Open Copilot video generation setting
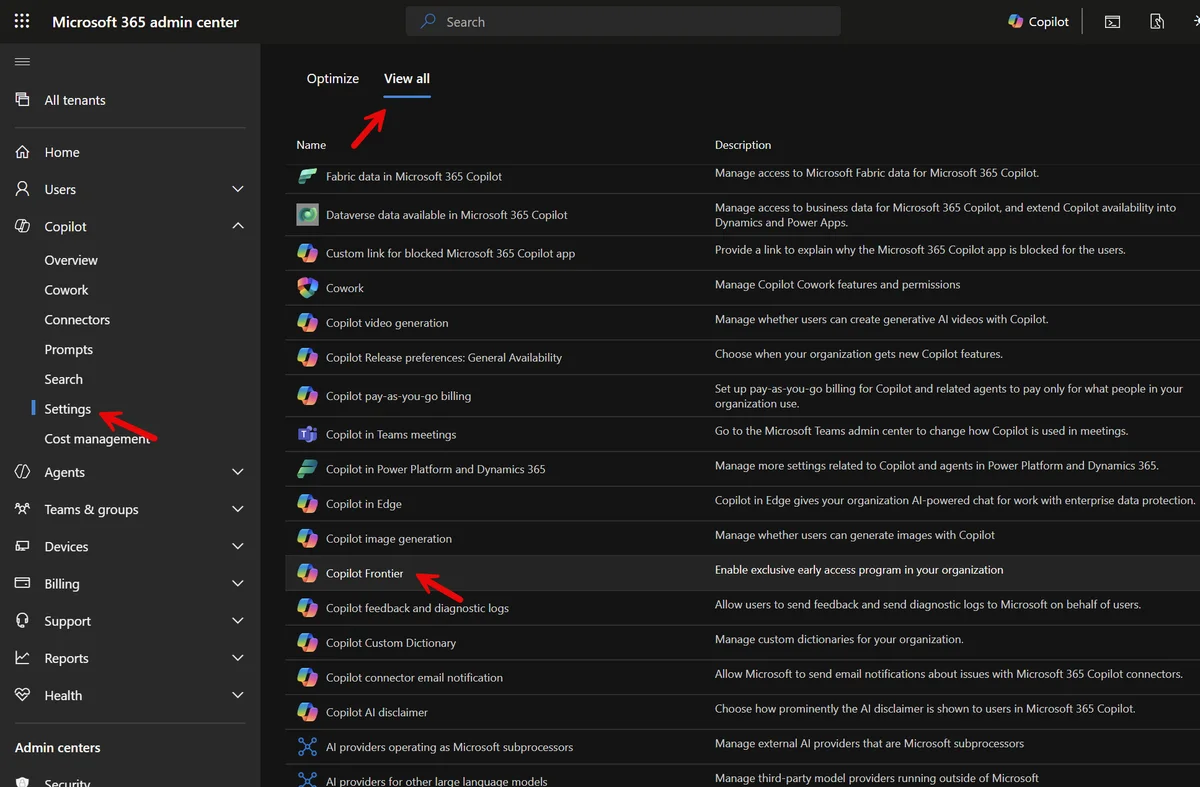The image size is (1200, 787). 387,323
